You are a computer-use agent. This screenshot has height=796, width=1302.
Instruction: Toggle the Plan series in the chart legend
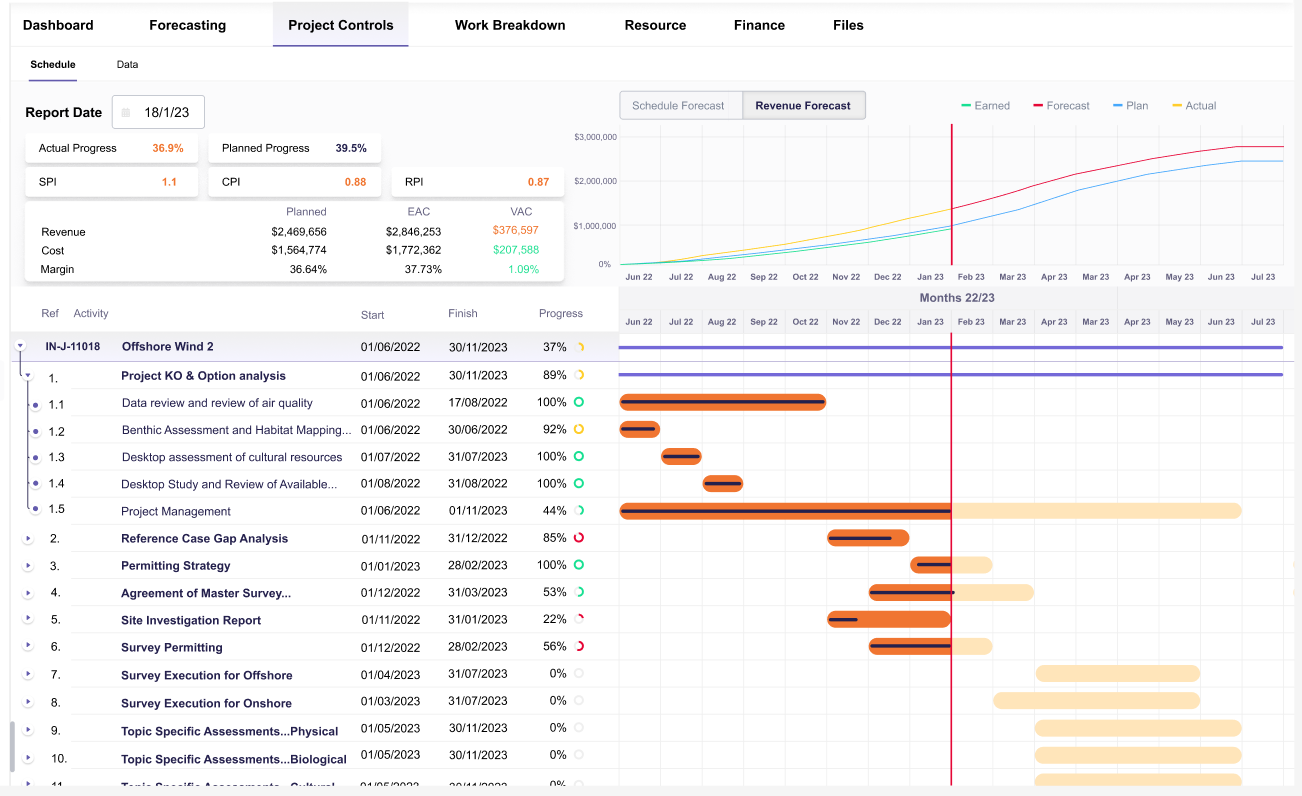(1128, 105)
